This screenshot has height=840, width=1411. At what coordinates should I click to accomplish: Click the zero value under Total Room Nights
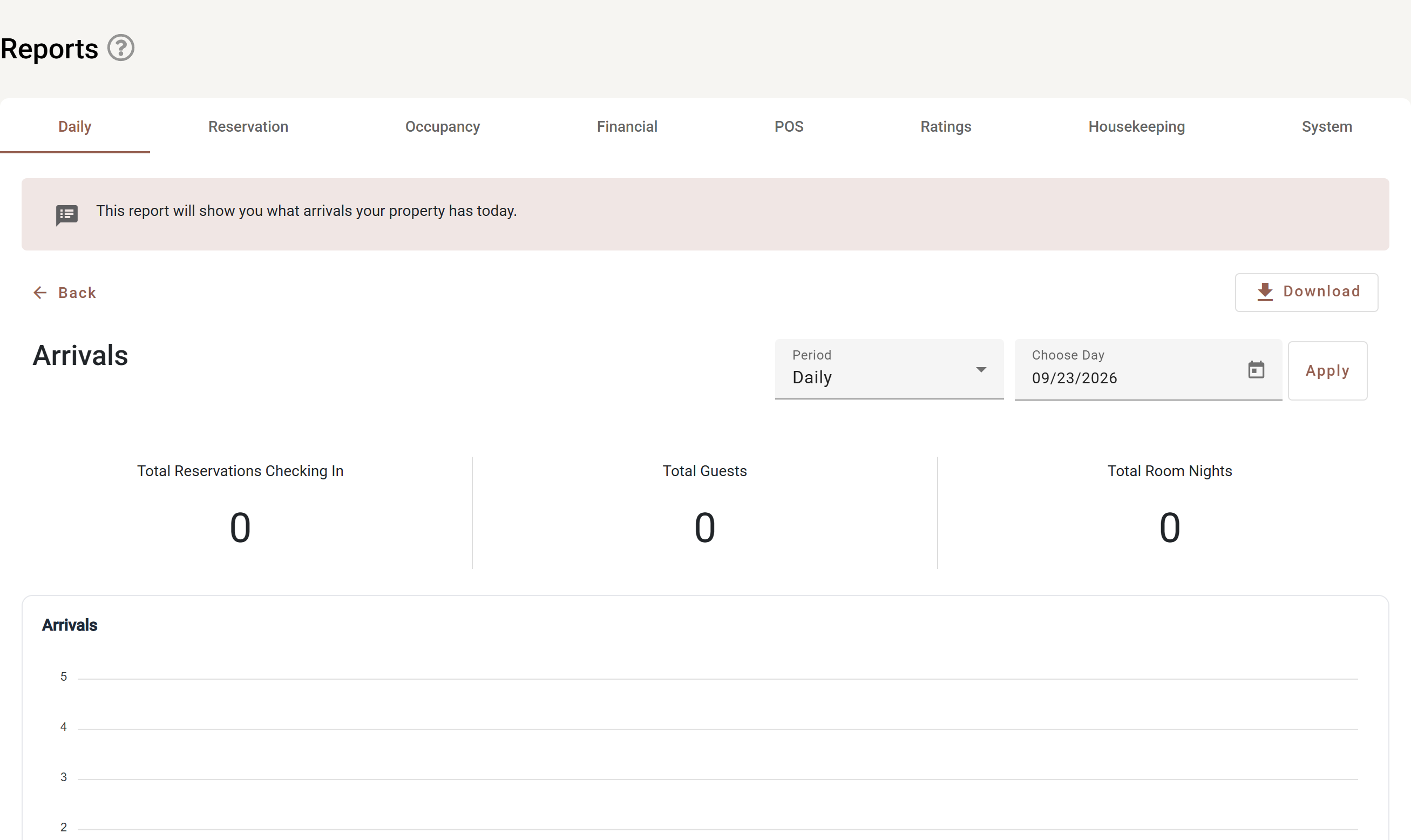pos(1169,527)
